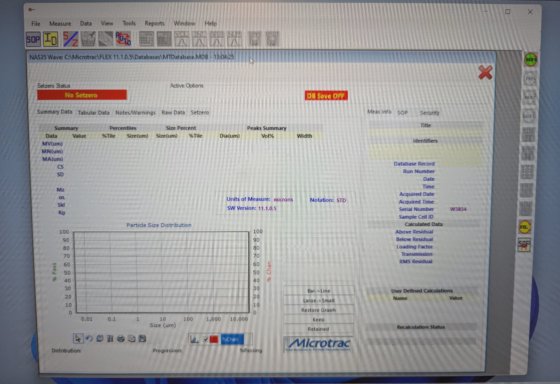Click the Keep button

pos(319,320)
